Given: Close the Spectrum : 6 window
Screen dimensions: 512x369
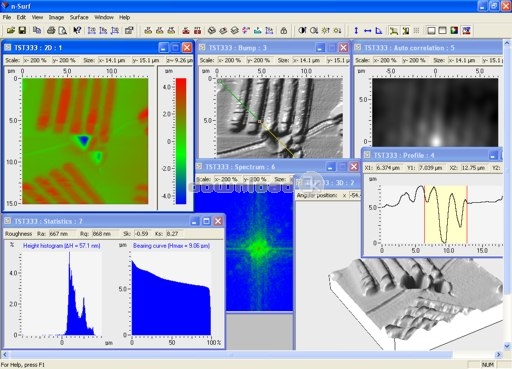Looking at the screenshot, I should (x=354, y=166).
